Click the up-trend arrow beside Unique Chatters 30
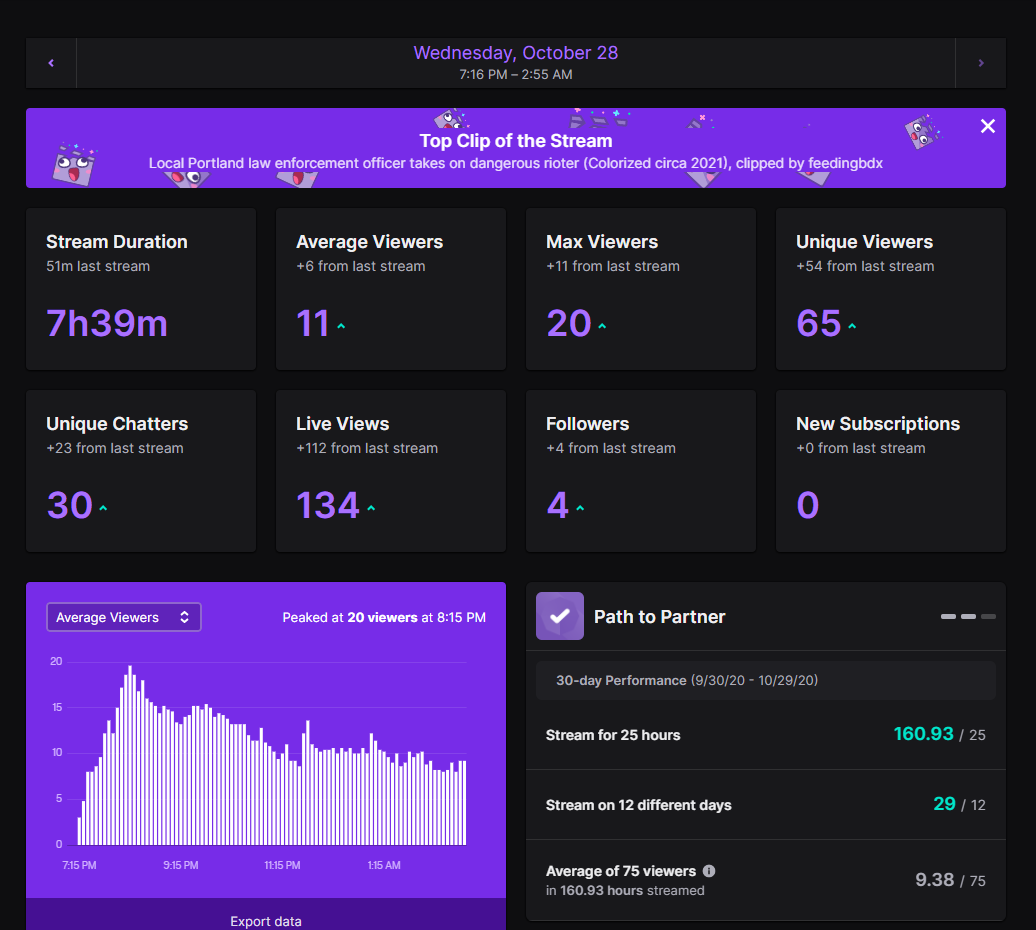 pos(103,508)
